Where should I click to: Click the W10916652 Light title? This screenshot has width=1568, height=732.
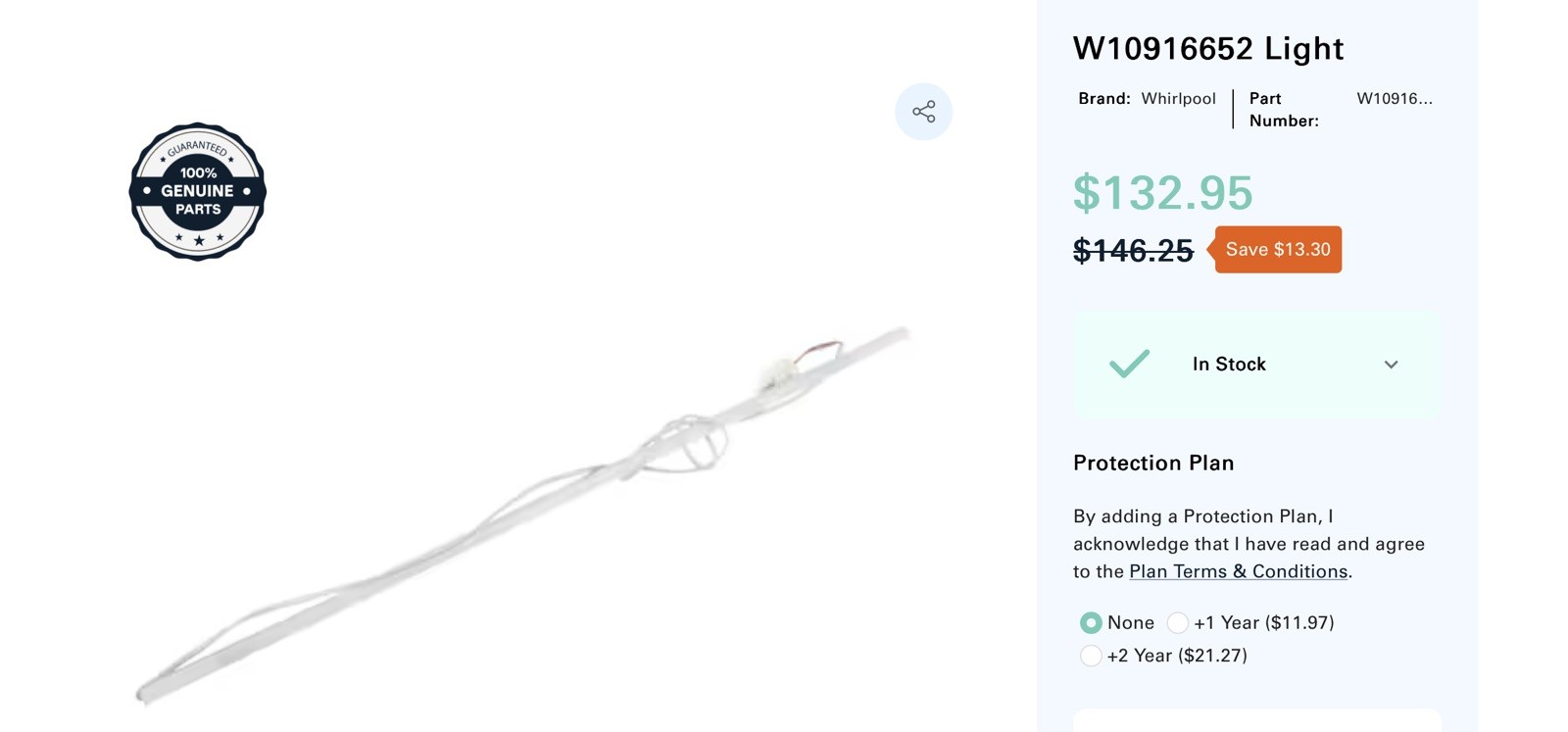[1208, 48]
